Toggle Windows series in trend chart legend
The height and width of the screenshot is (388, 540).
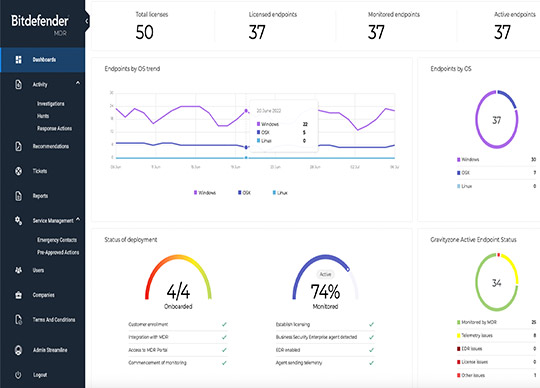click(x=205, y=192)
